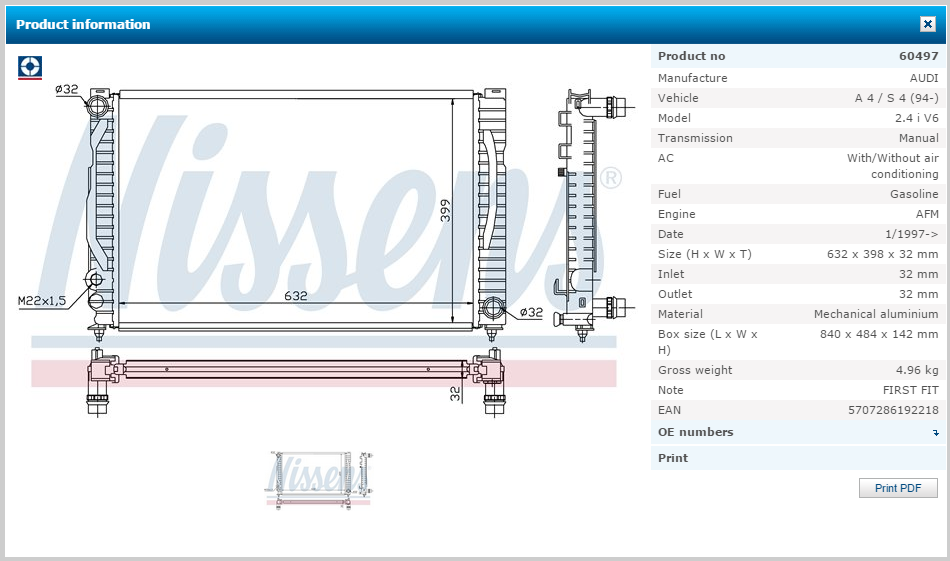Click the main radiator technical drawing

327,251
